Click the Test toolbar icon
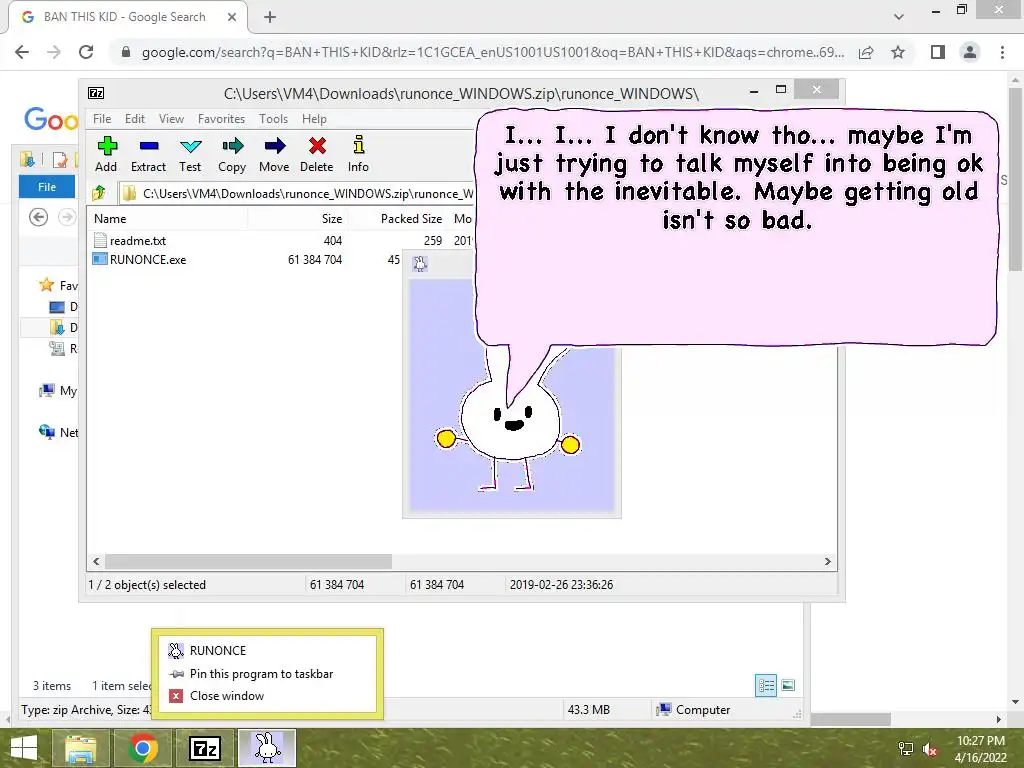The width and height of the screenshot is (1024, 768). (190, 154)
